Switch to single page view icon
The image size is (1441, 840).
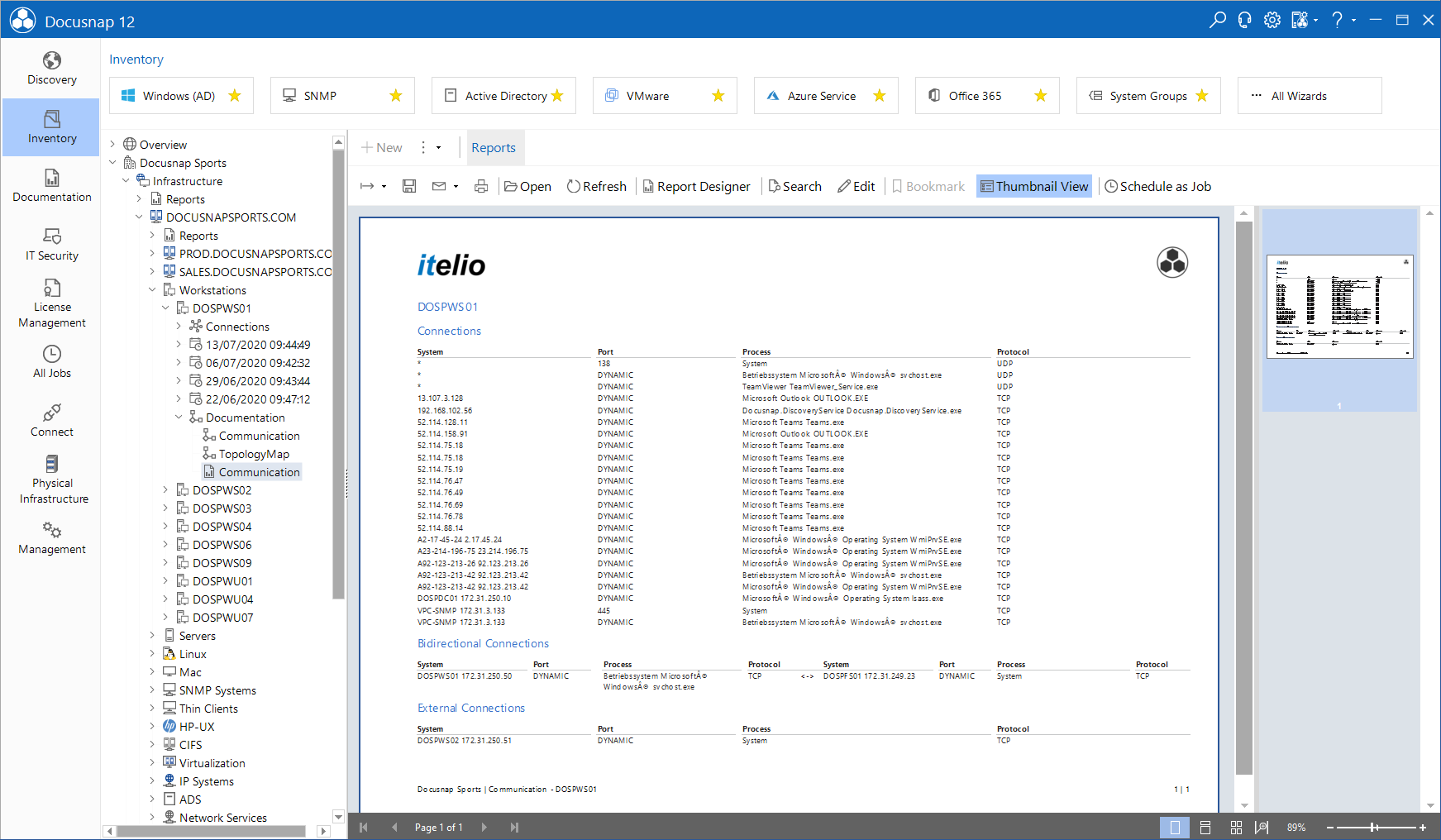click(1175, 827)
